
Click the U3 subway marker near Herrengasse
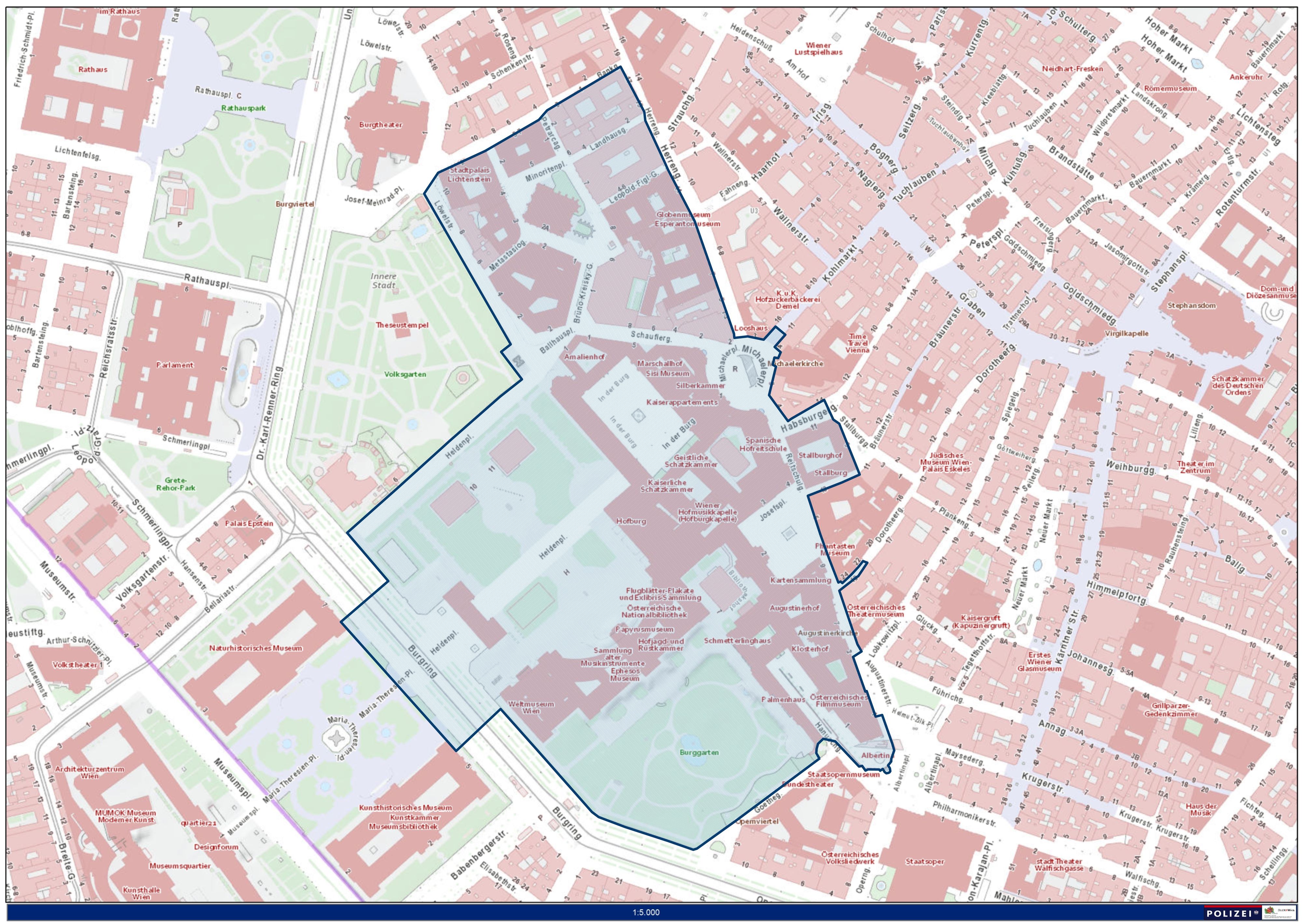[x=754, y=211]
